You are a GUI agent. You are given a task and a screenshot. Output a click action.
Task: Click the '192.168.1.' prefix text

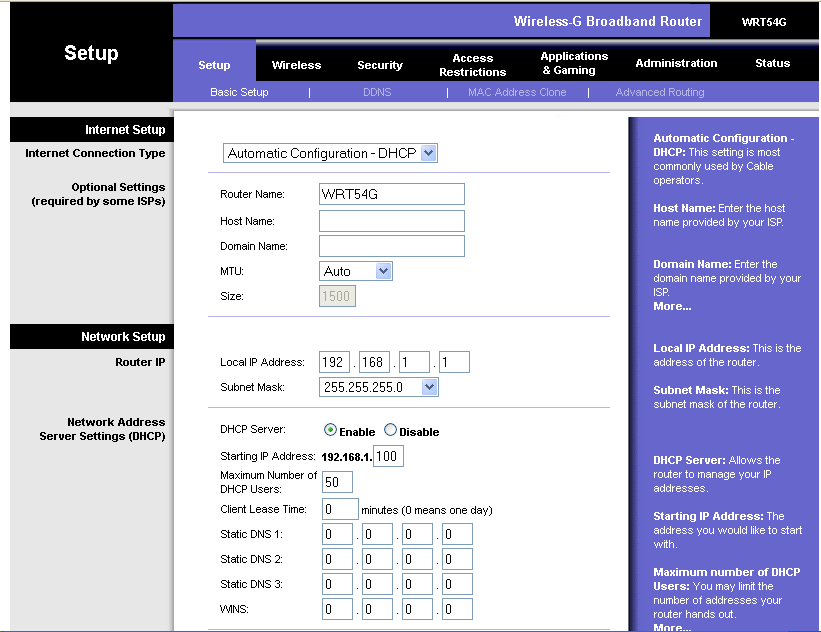point(346,457)
